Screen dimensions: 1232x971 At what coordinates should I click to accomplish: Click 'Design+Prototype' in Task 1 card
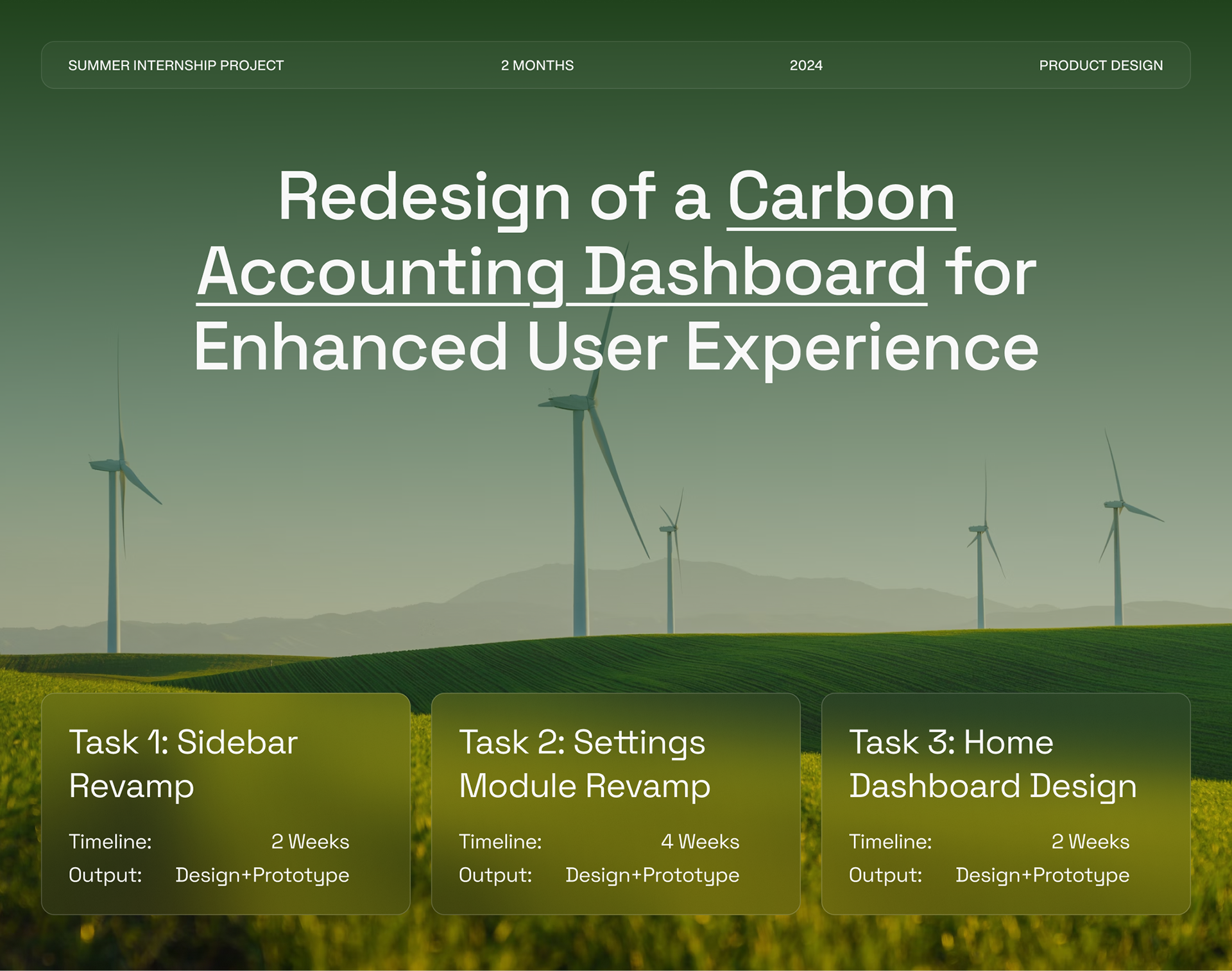coord(262,875)
